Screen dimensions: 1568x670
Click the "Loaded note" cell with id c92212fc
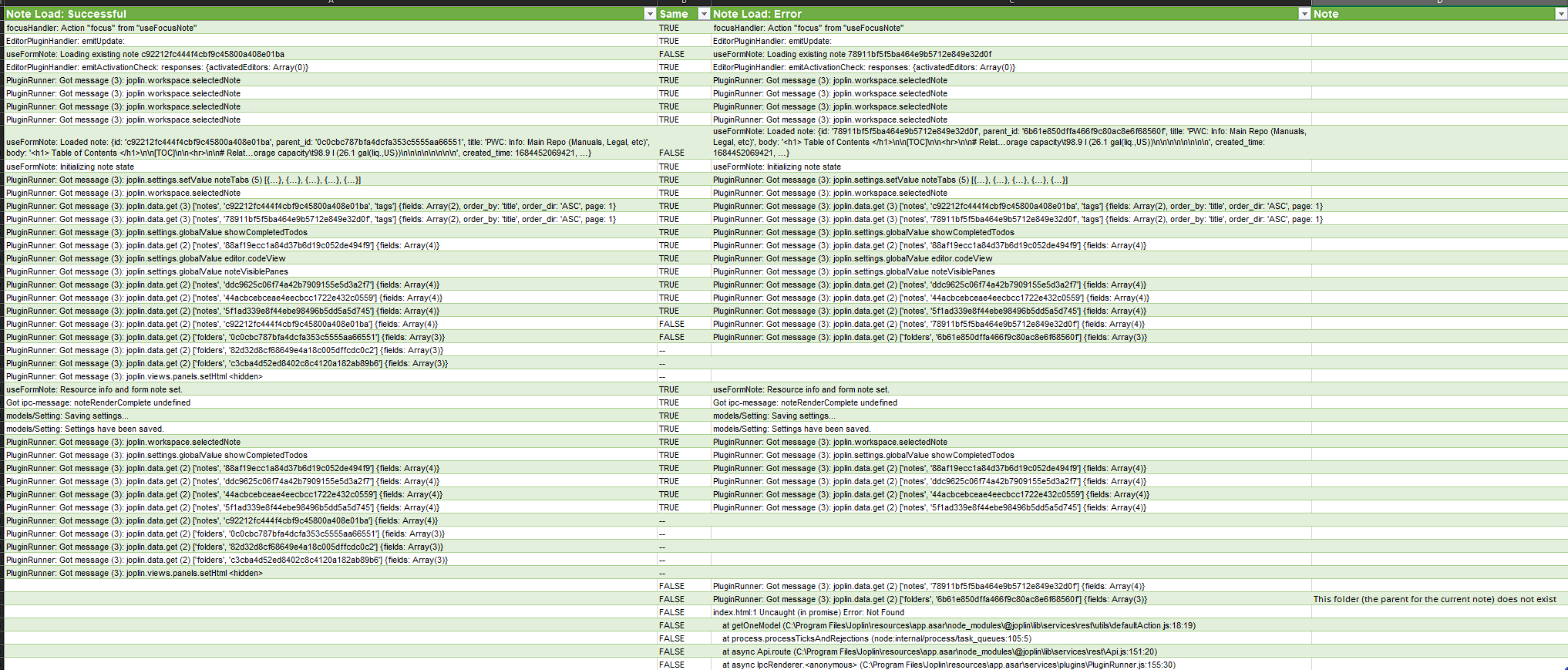point(330,143)
